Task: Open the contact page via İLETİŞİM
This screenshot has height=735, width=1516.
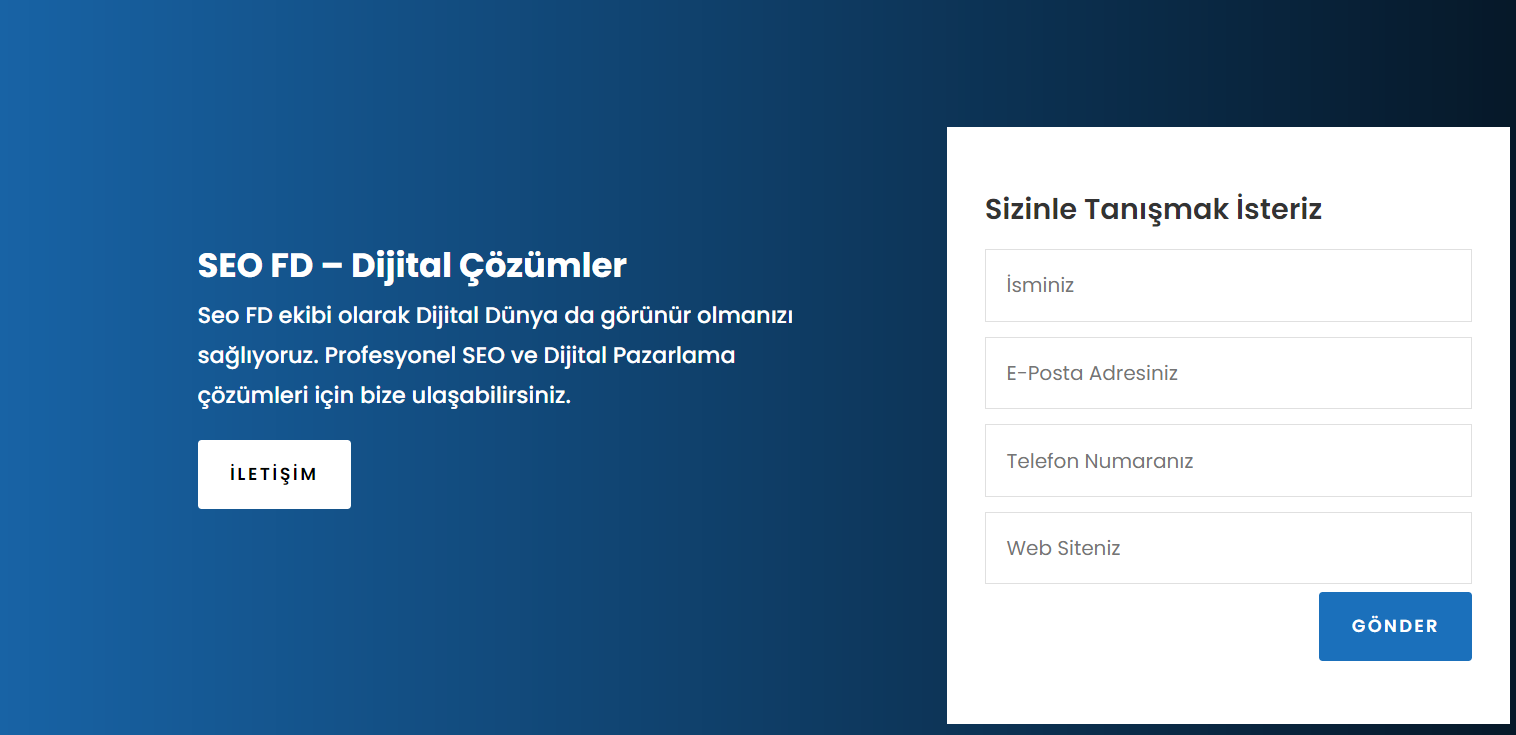Action: coord(274,474)
